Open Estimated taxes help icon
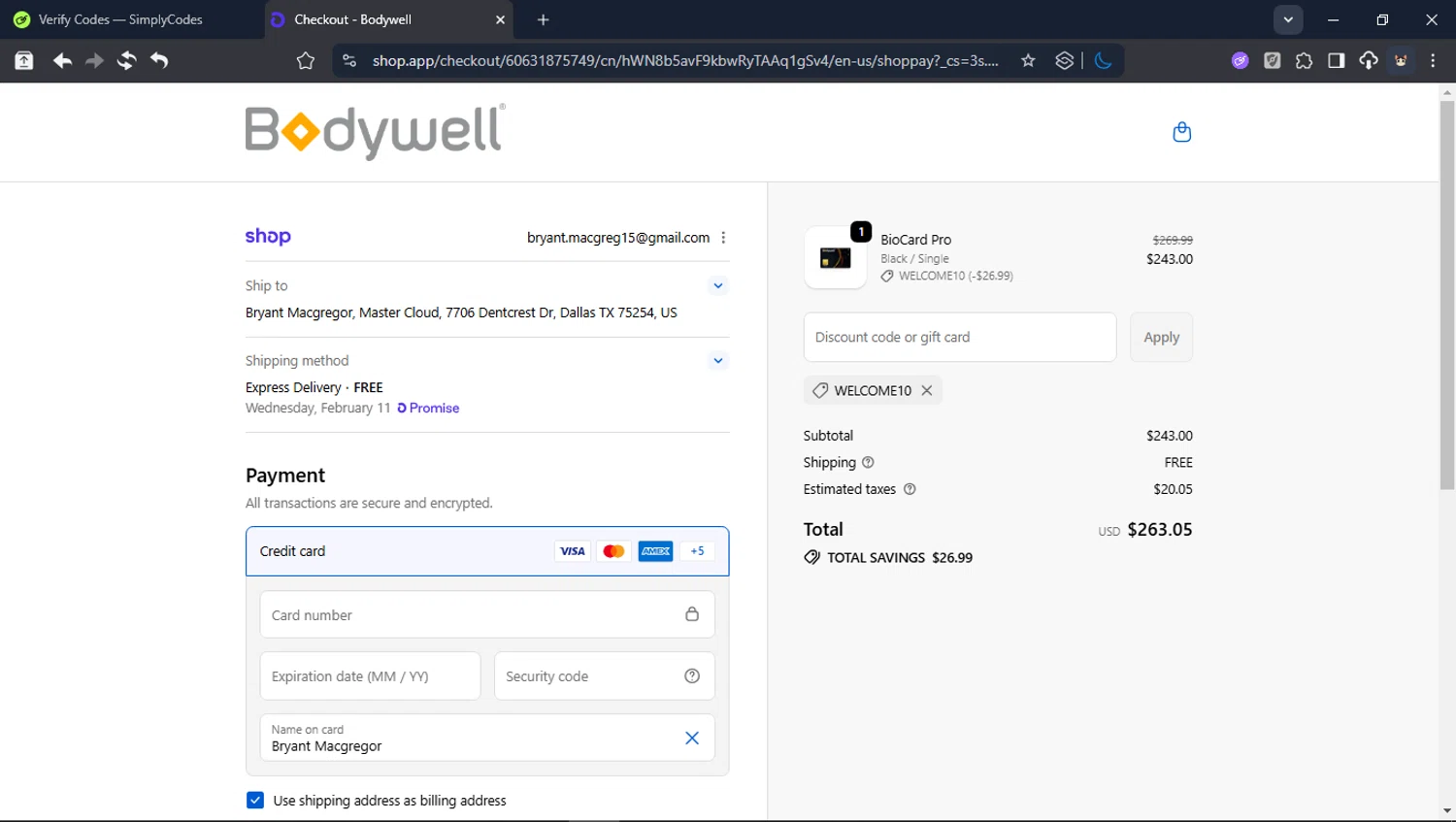 point(910,489)
